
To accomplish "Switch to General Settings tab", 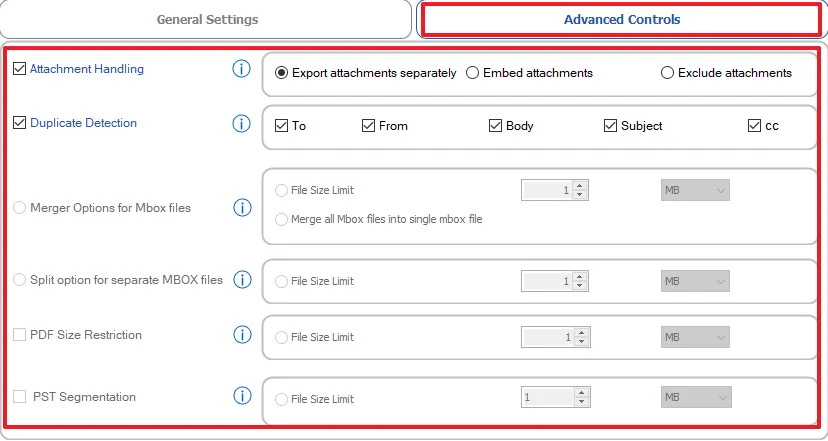I will [x=206, y=20].
